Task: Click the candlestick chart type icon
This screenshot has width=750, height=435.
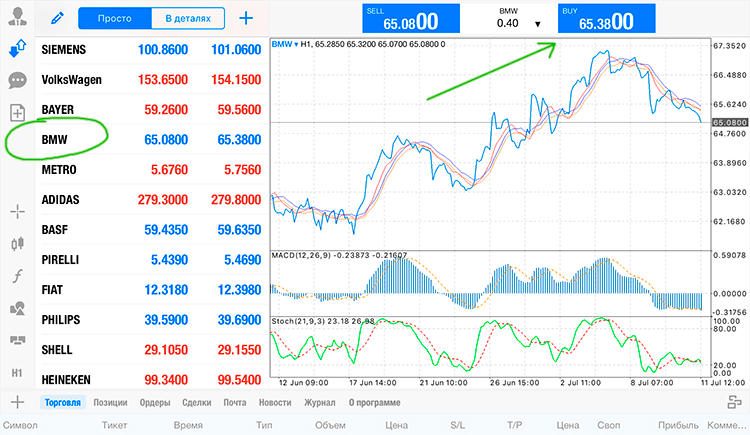Action: pyautogui.click(x=18, y=244)
